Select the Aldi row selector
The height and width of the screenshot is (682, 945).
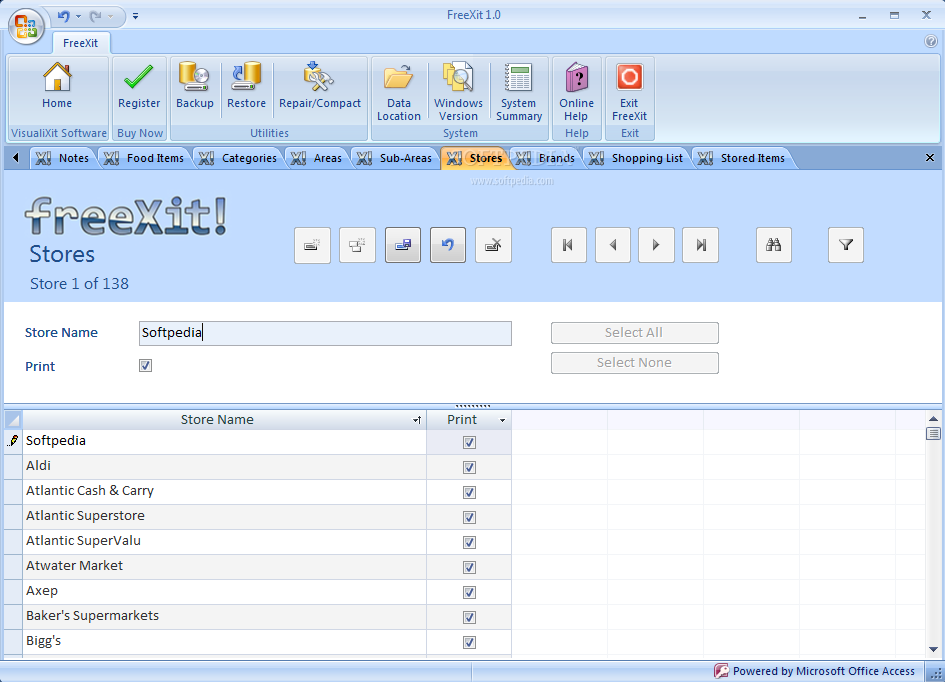tap(13, 467)
